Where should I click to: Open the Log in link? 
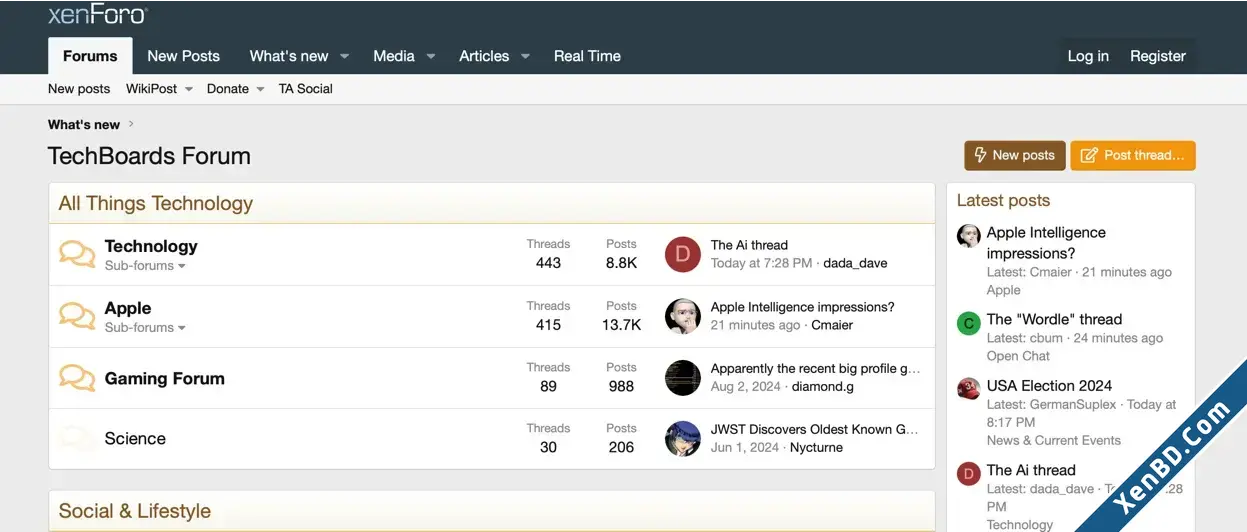1088,56
